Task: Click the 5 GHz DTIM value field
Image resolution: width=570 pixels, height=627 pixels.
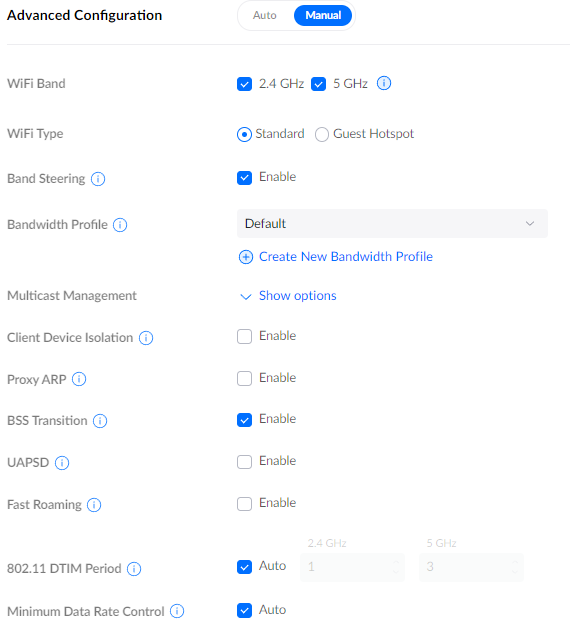Action: (471, 567)
